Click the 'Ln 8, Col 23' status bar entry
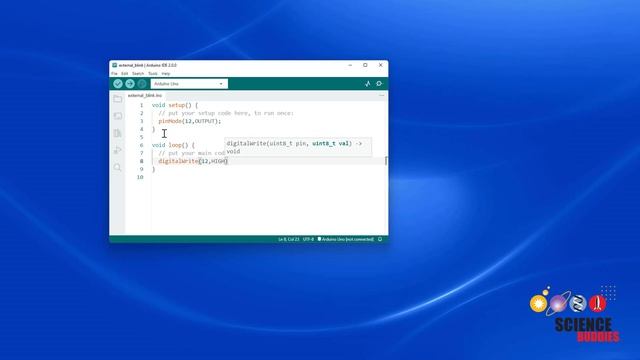Screen dimensions: 640x360 [289, 239]
